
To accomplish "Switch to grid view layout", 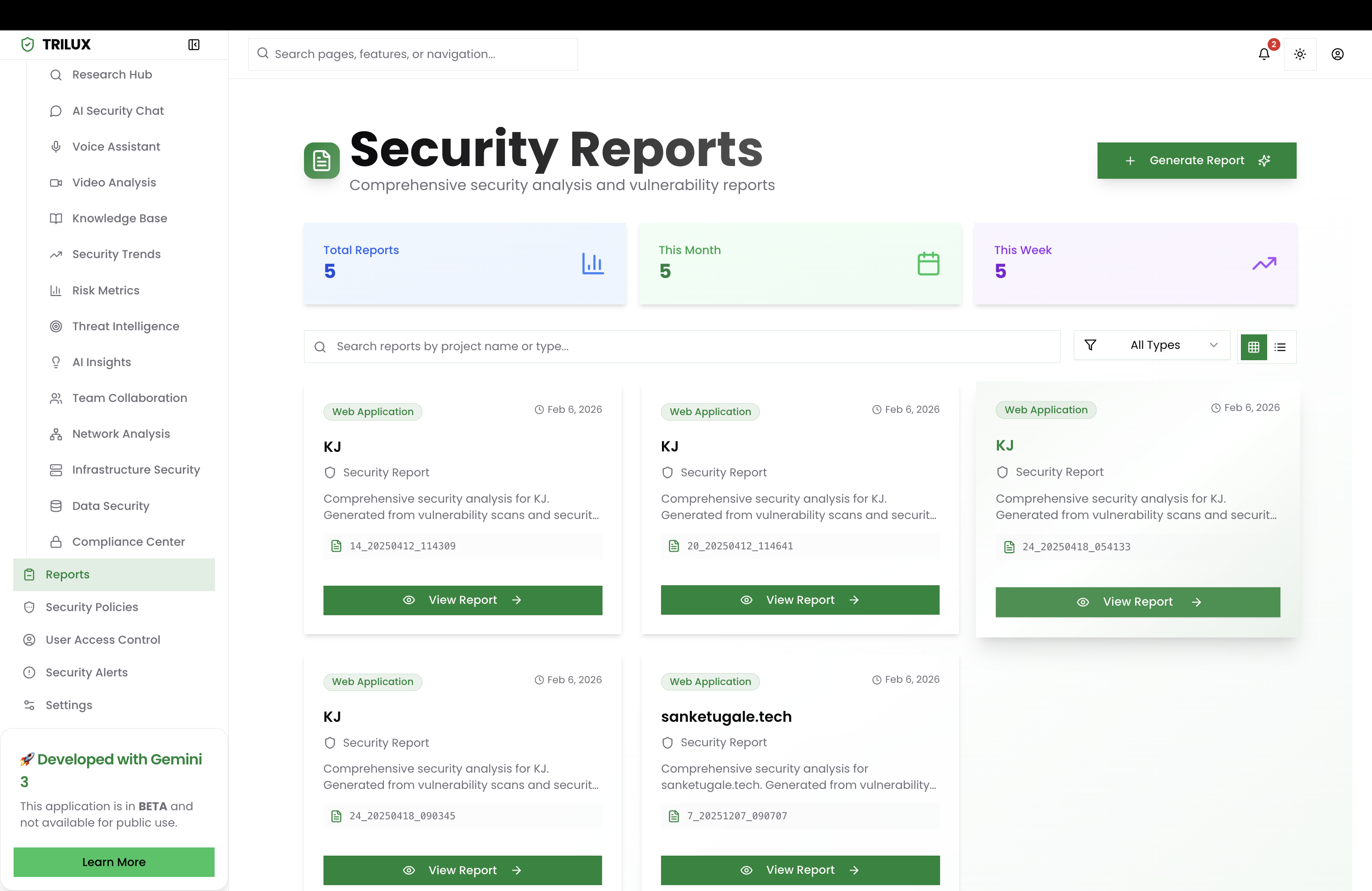I will pyautogui.click(x=1253, y=347).
